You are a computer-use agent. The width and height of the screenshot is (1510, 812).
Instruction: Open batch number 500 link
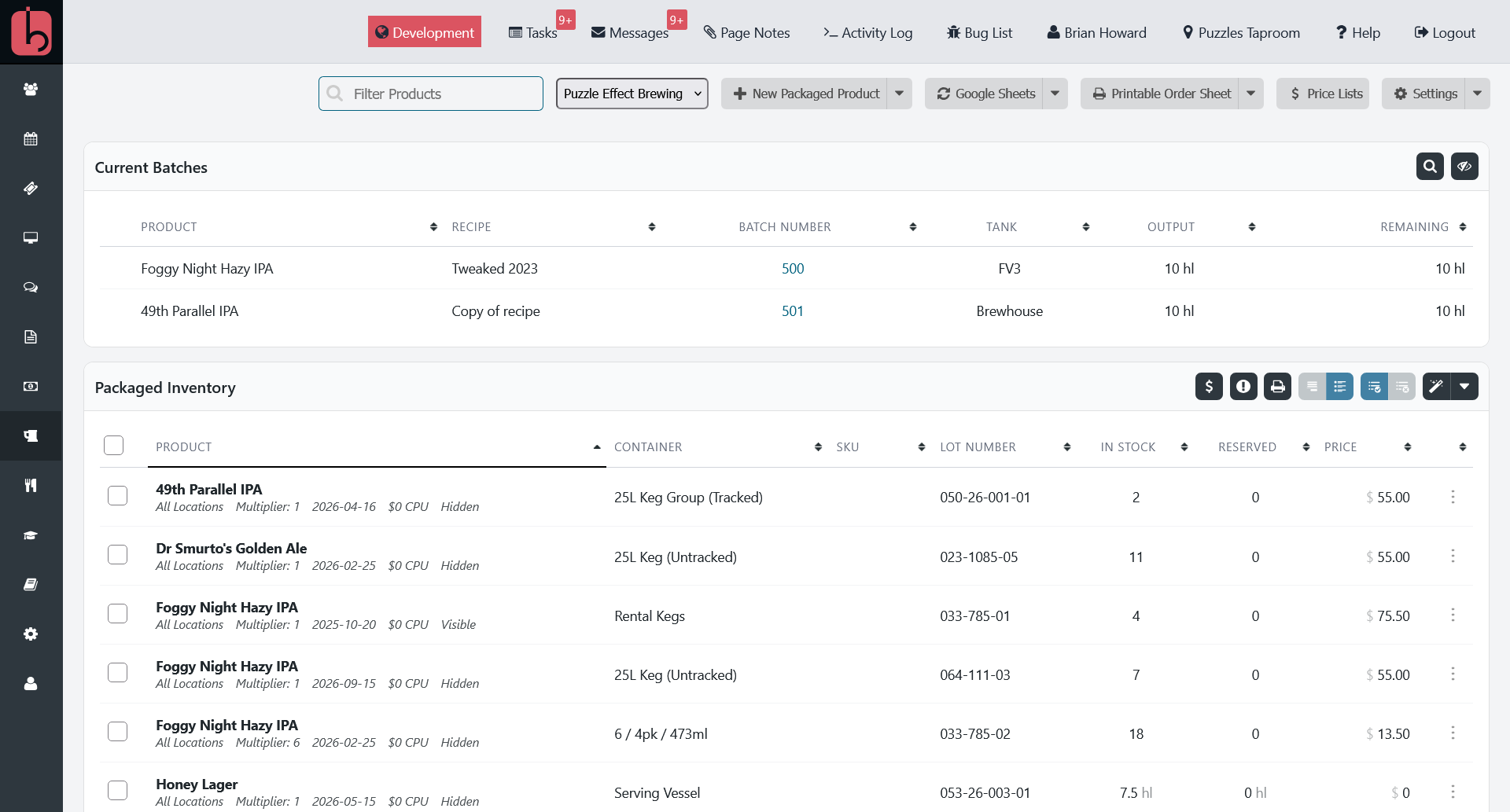pyautogui.click(x=793, y=268)
